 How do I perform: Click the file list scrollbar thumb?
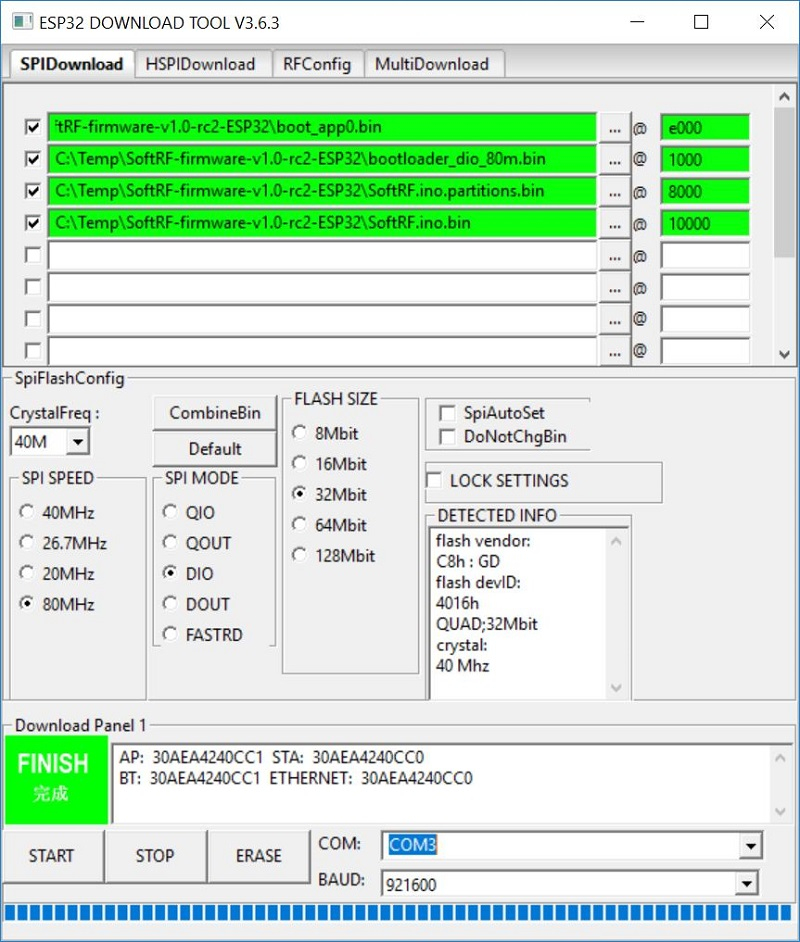(784, 183)
